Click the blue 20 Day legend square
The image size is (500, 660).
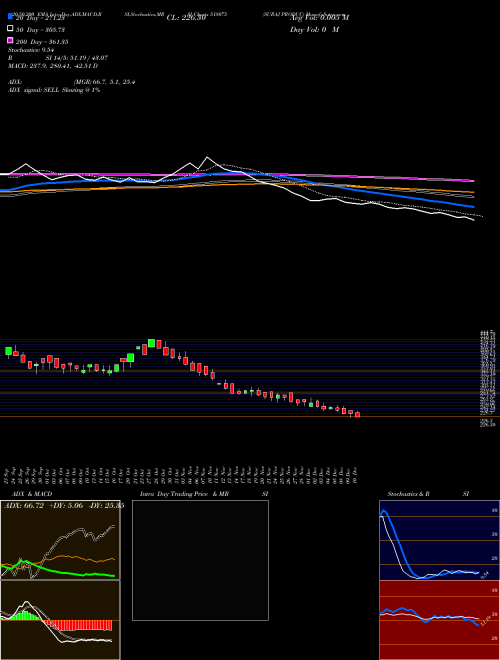tap(11, 16)
